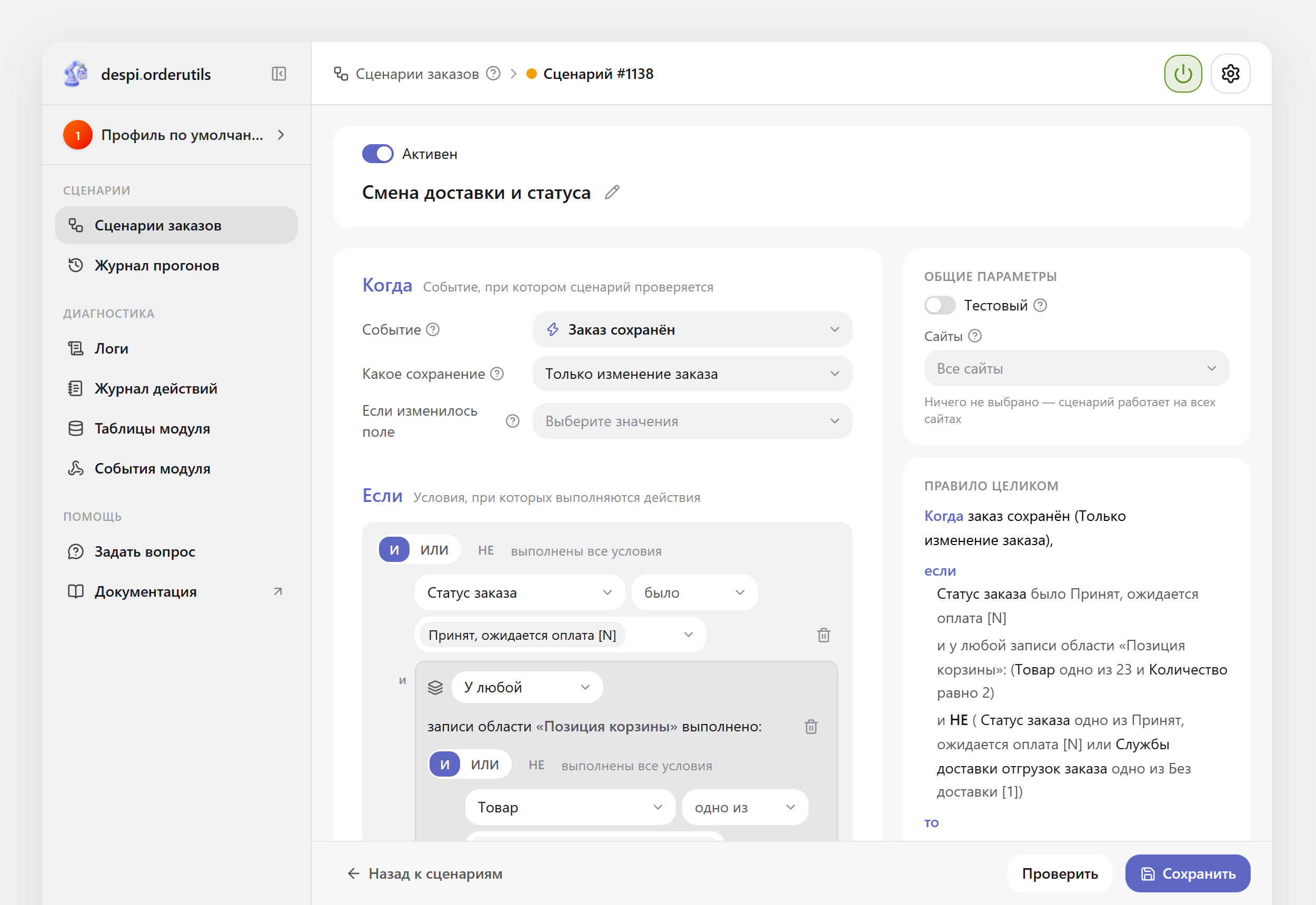Open Только изменение заказа dropdown
Image resolution: width=1316 pixels, height=905 pixels.
692,374
